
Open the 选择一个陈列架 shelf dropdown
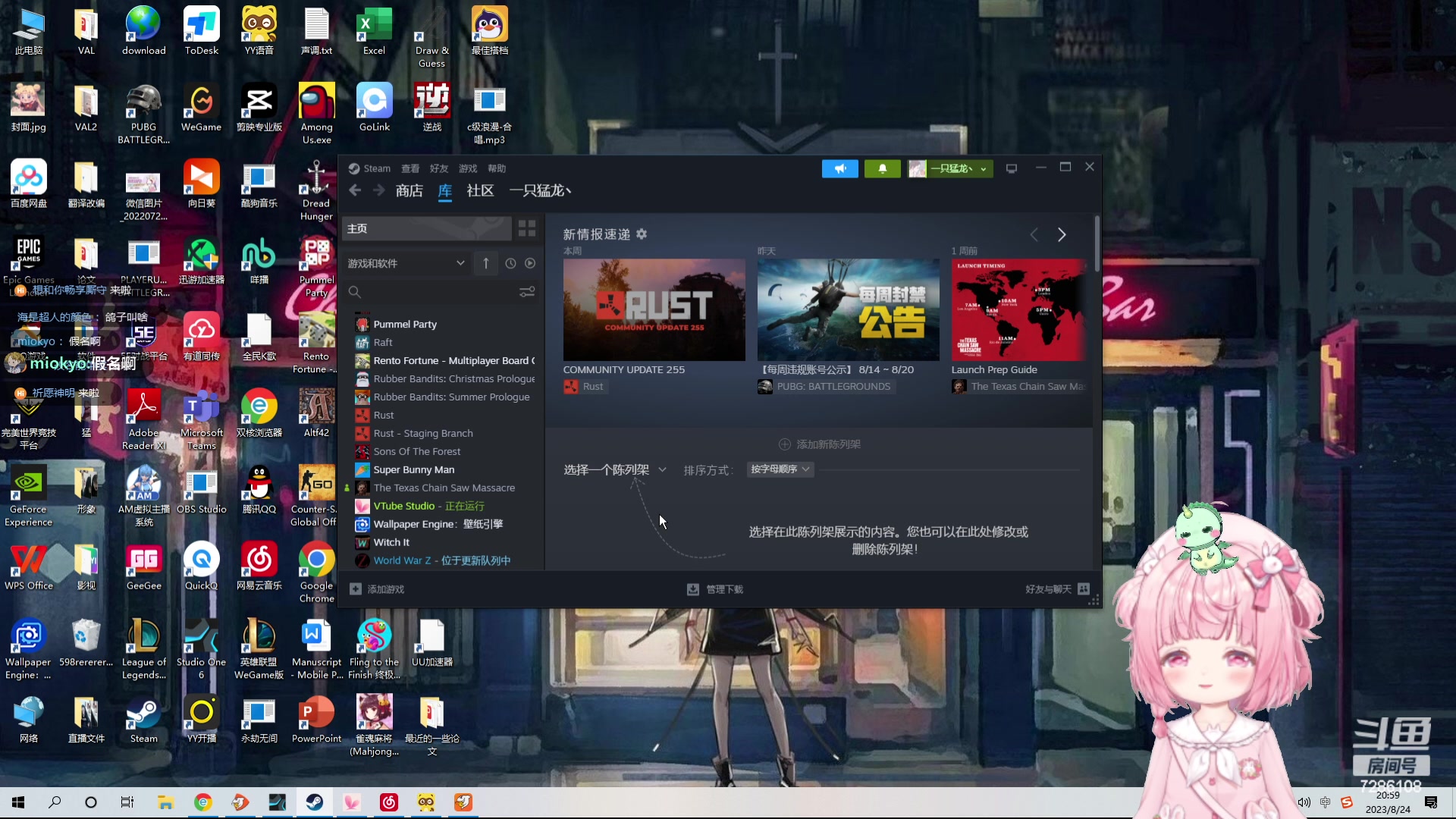click(x=614, y=470)
